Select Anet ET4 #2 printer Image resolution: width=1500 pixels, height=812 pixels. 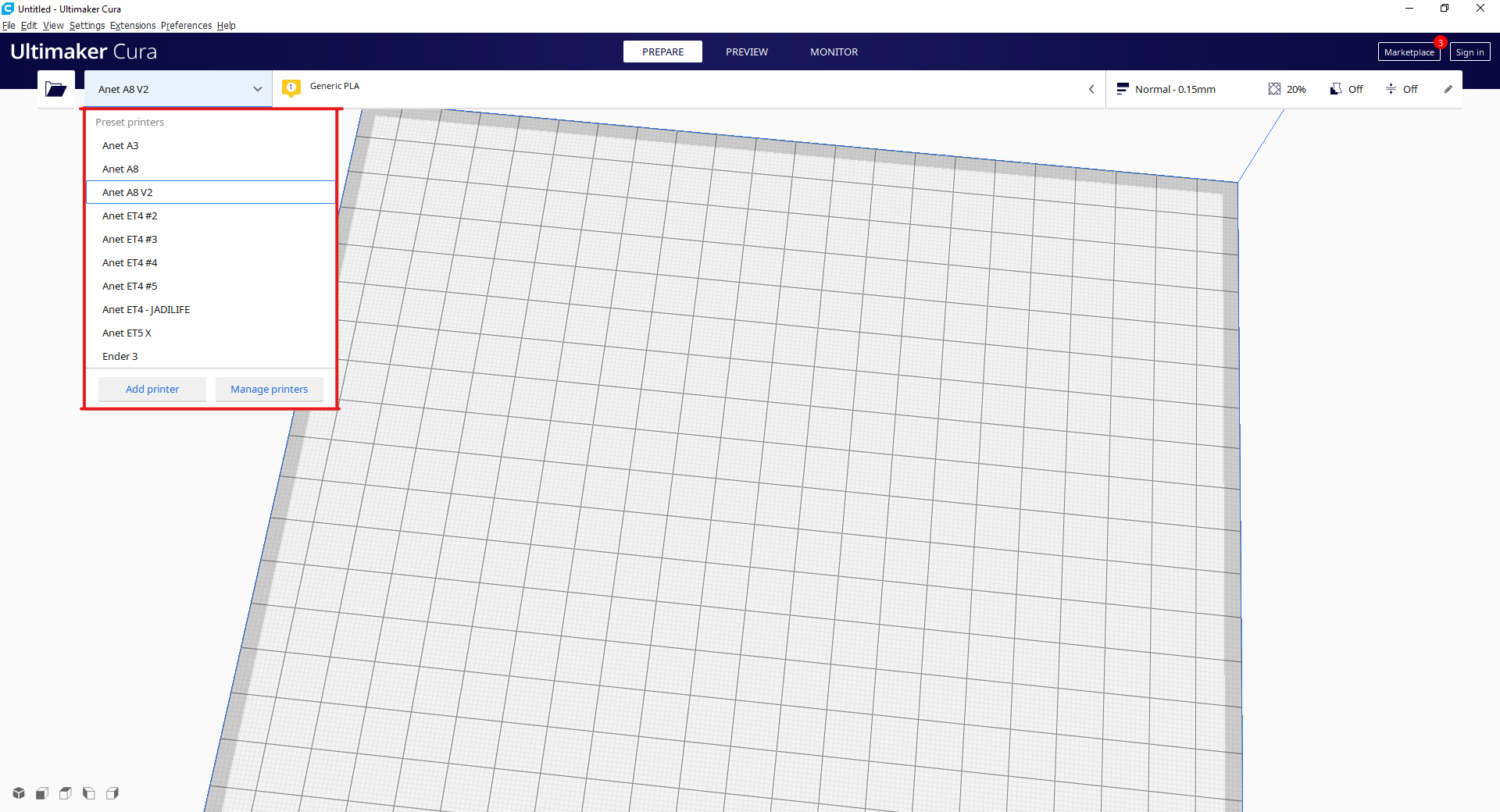(210, 215)
